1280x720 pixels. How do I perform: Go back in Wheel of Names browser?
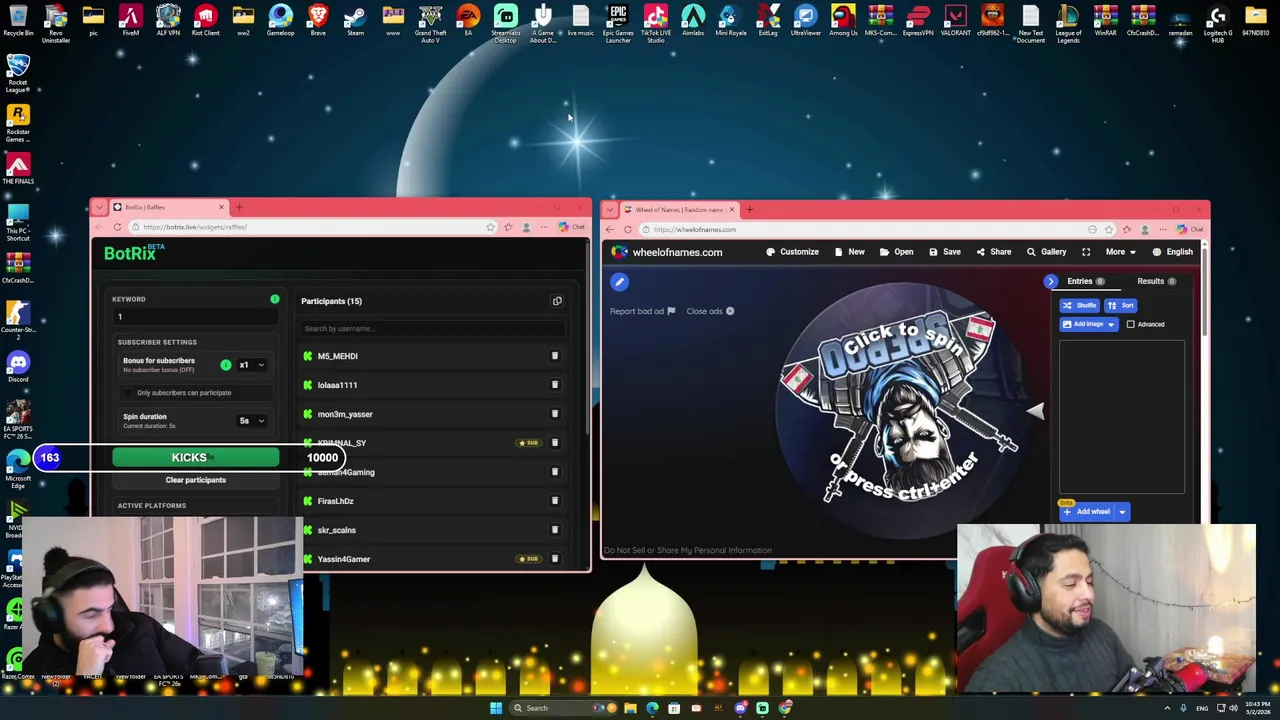click(610, 230)
